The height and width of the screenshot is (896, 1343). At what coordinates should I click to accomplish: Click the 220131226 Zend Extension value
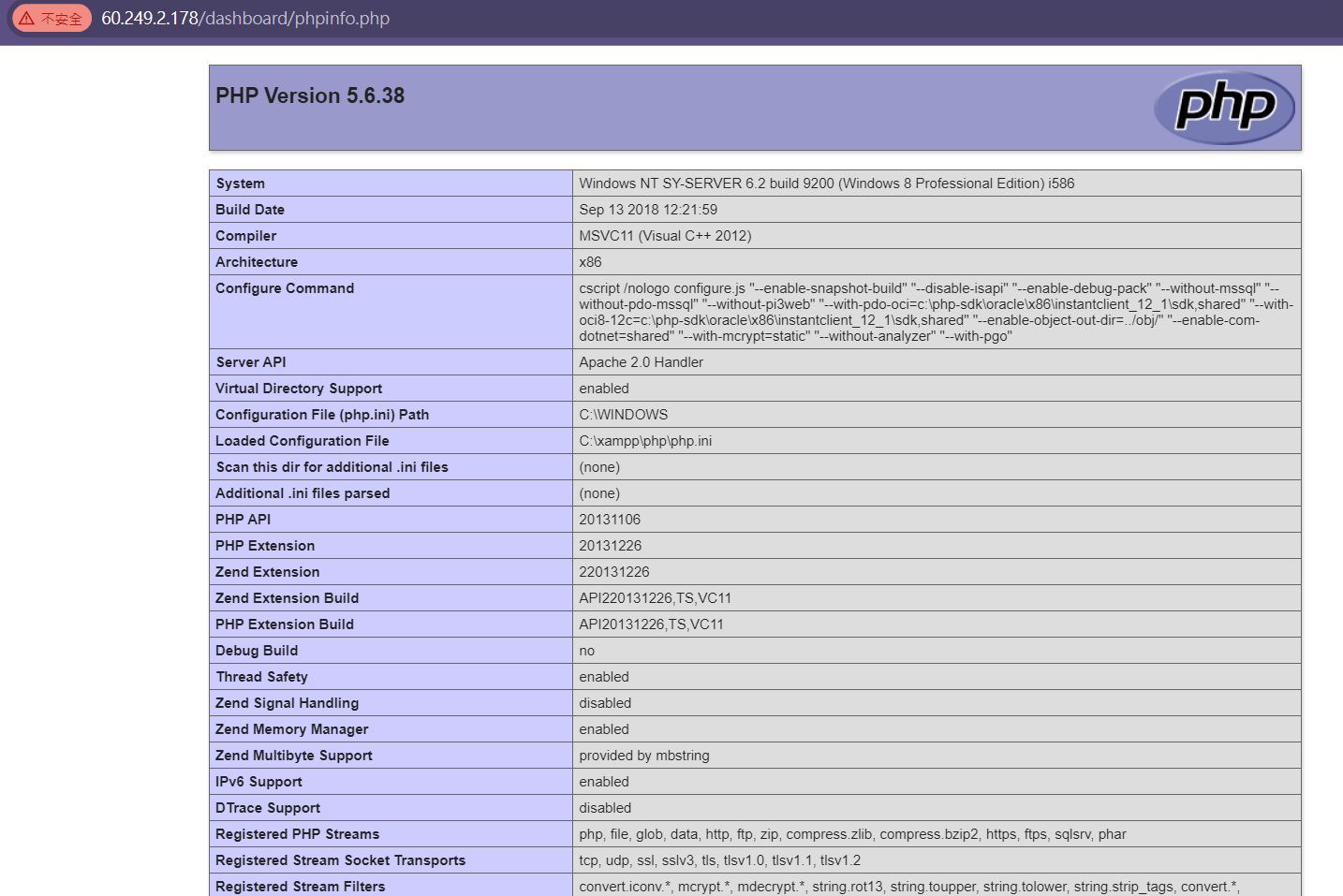click(614, 572)
